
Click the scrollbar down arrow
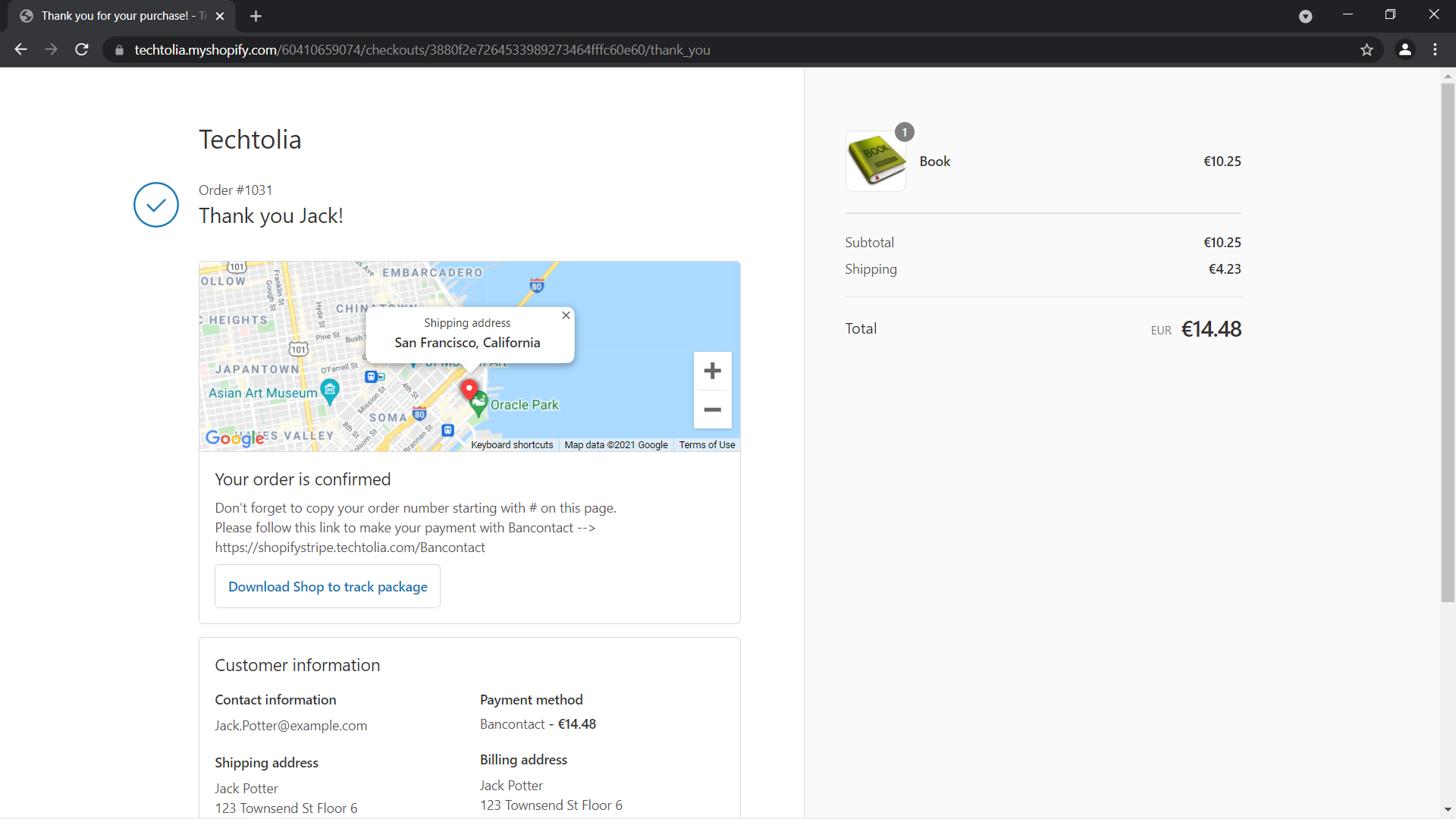pyautogui.click(x=1448, y=809)
